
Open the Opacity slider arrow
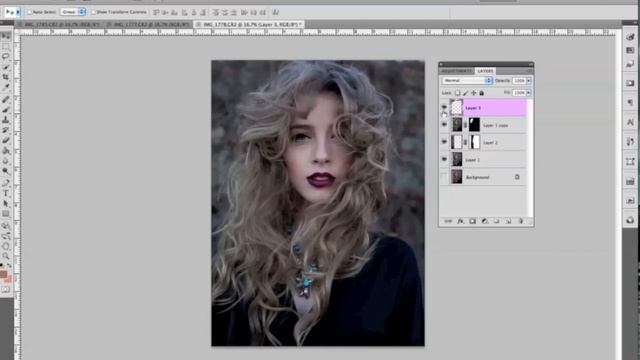coord(529,81)
